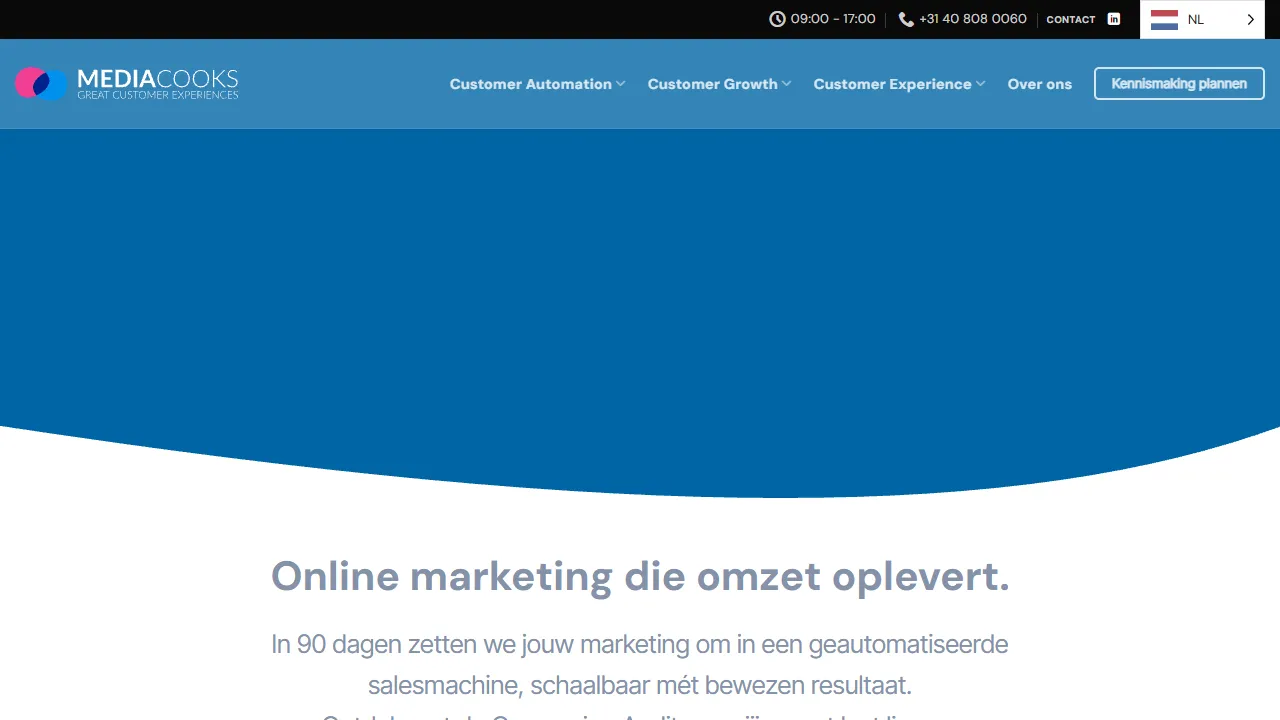Open the CONTACT link

coord(1070,19)
